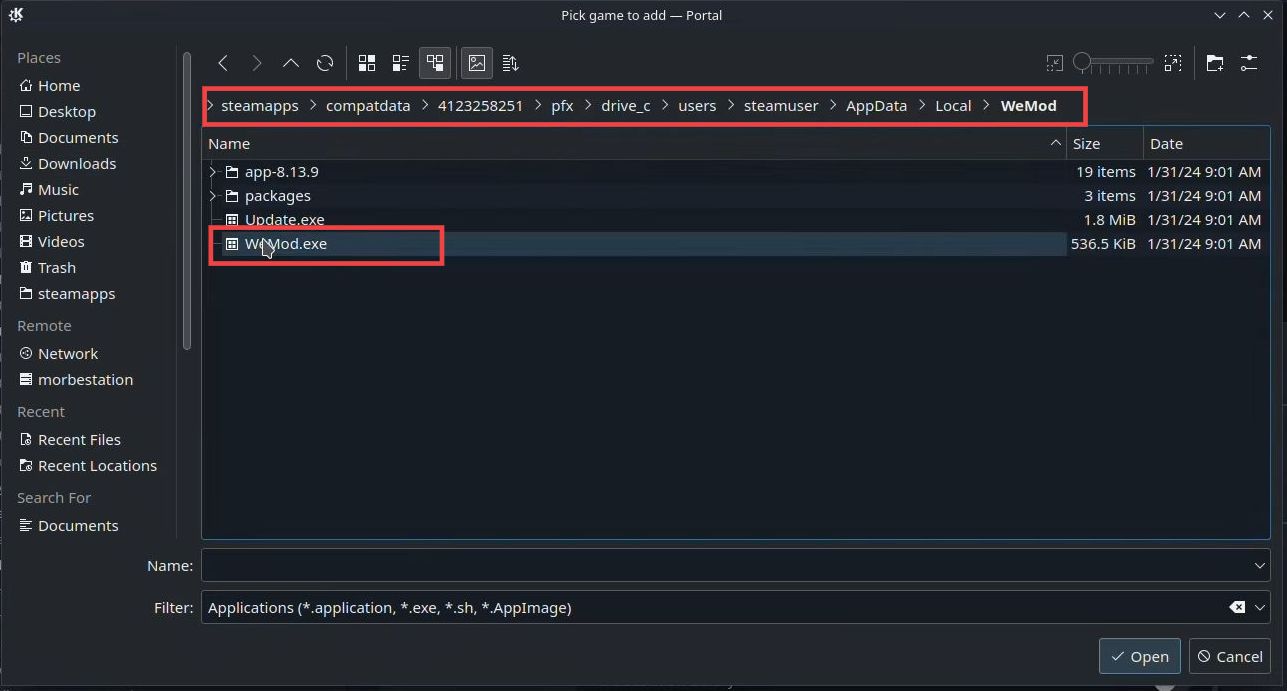Select the steamapps breadcrumb segment
The image size is (1287, 691).
point(260,105)
